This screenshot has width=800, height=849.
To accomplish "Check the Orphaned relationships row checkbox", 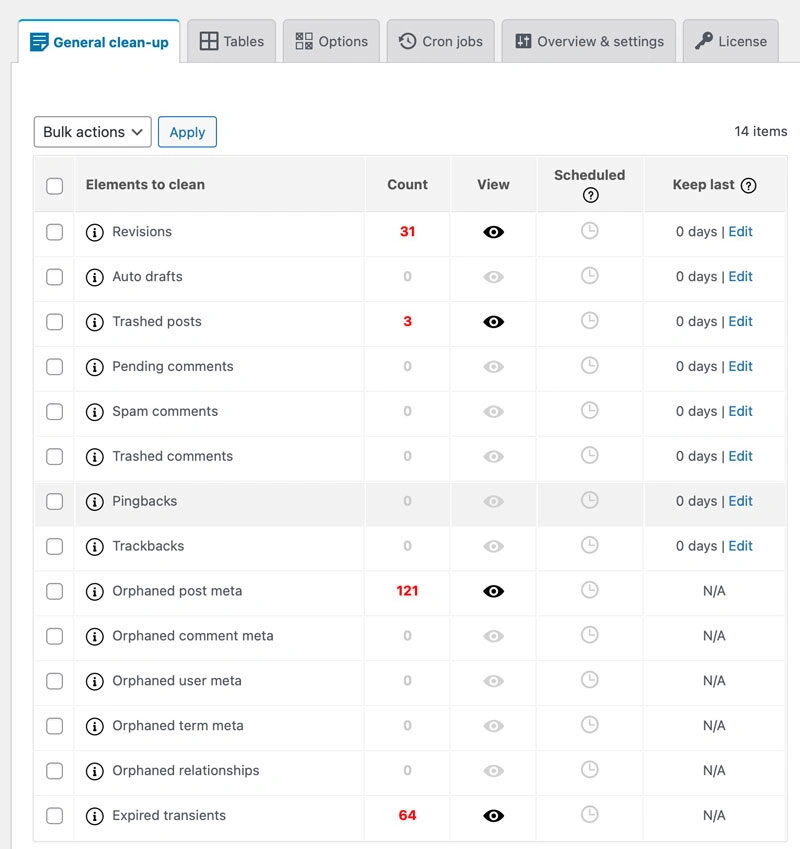I will [54, 772].
